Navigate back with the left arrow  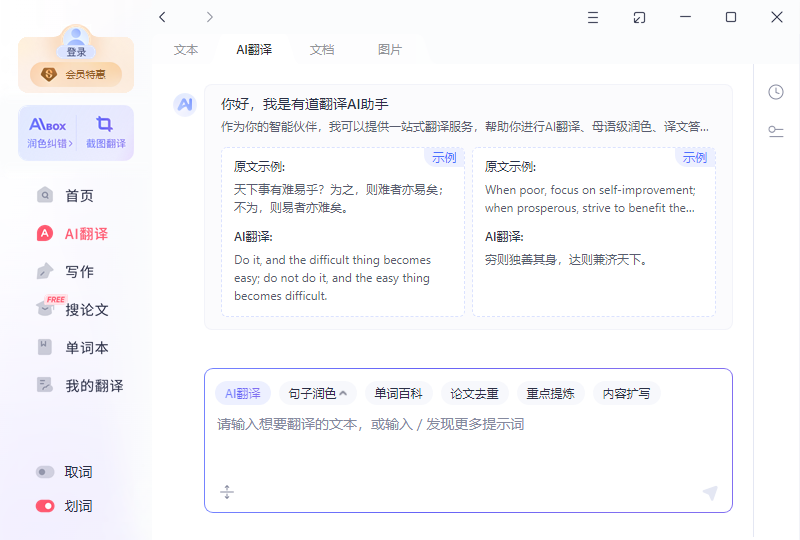coord(163,17)
